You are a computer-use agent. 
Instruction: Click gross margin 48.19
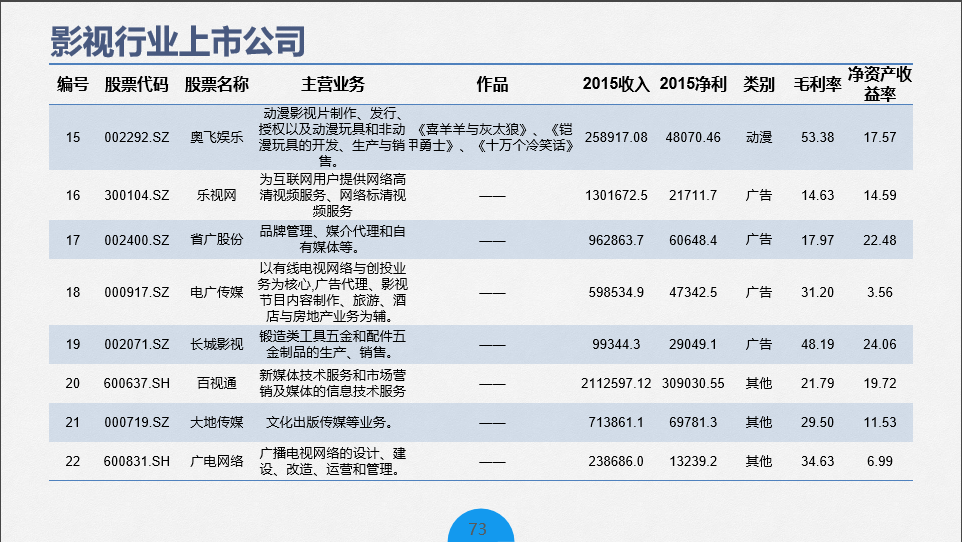(x=818, y=344)
